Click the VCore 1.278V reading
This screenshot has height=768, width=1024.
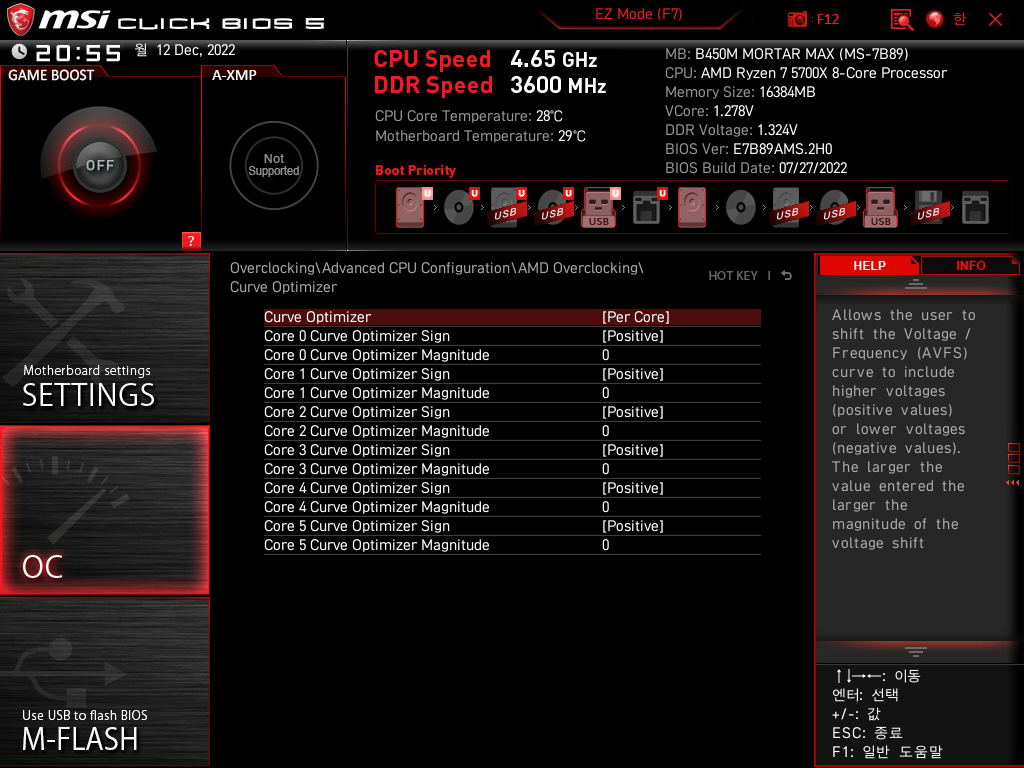(x=709, y=111)
